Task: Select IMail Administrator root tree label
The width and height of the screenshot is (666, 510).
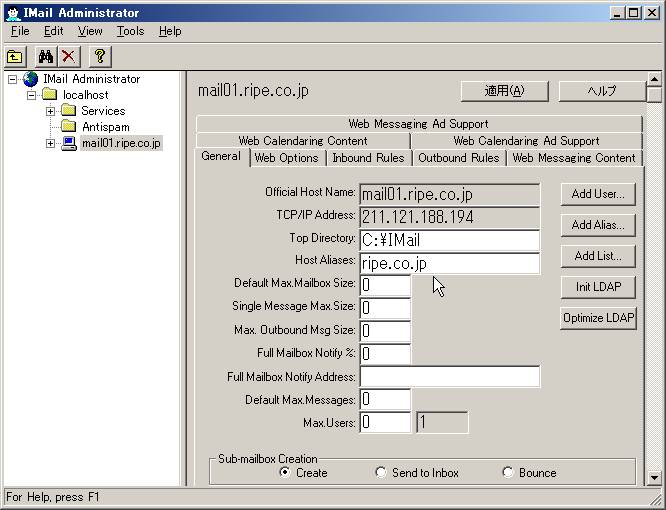Action: pyautogui.click(x=92, y=79)
